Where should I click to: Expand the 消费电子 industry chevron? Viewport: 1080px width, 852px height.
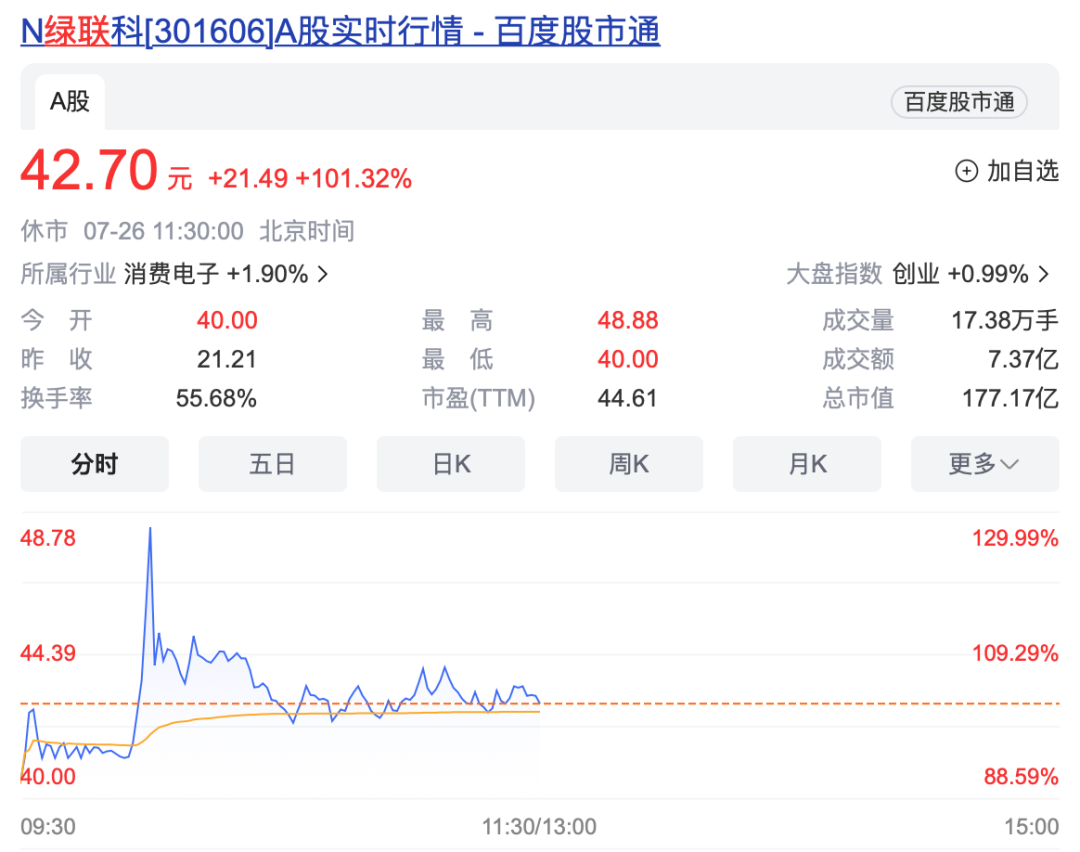(322, 274)
